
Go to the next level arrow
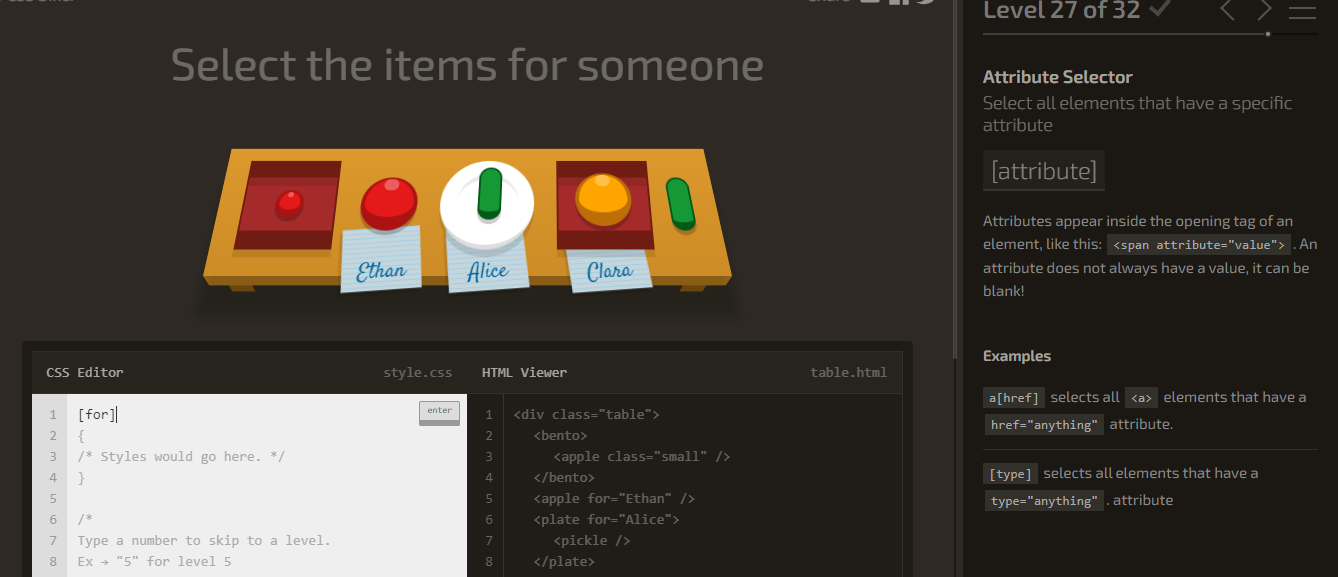[1265, 10]
